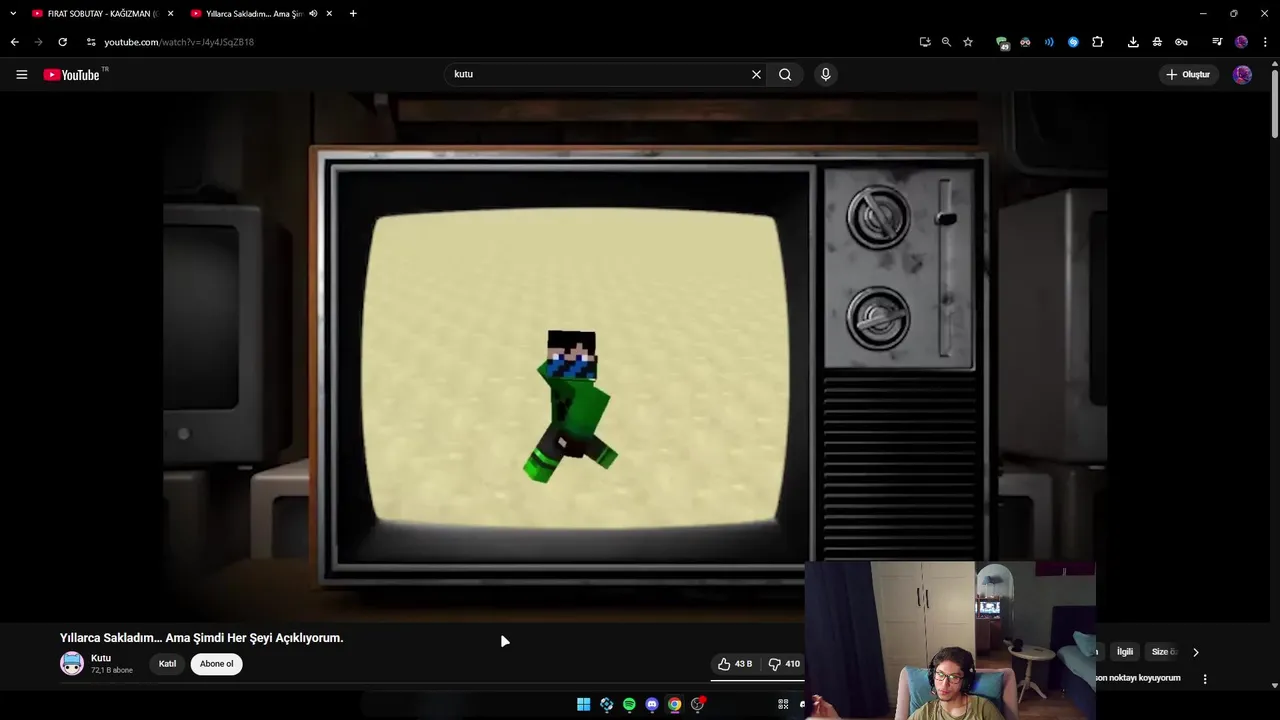Open extension with 49 badge
Screen dimensions: 1280x720
click(x=1002, y=42)
